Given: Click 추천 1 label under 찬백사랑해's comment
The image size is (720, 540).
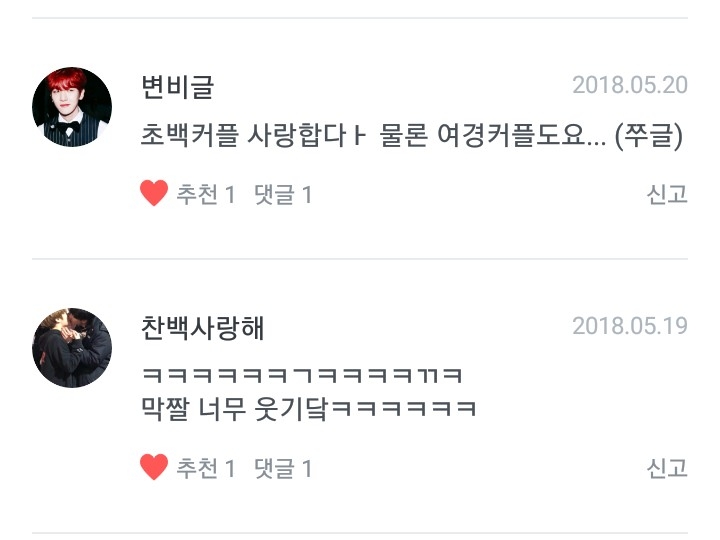Looking at the screenshot, I should point(206,468).
